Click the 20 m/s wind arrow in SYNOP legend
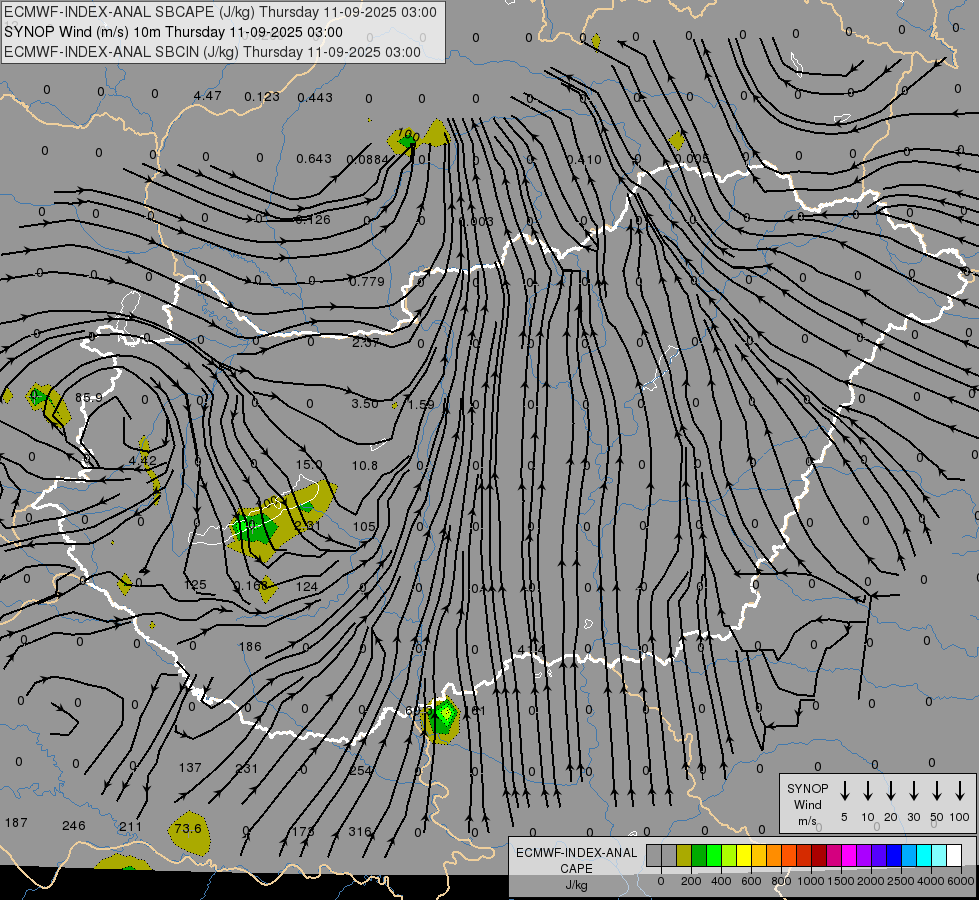This screenshot has width=979, height=900. pos(890,791)
